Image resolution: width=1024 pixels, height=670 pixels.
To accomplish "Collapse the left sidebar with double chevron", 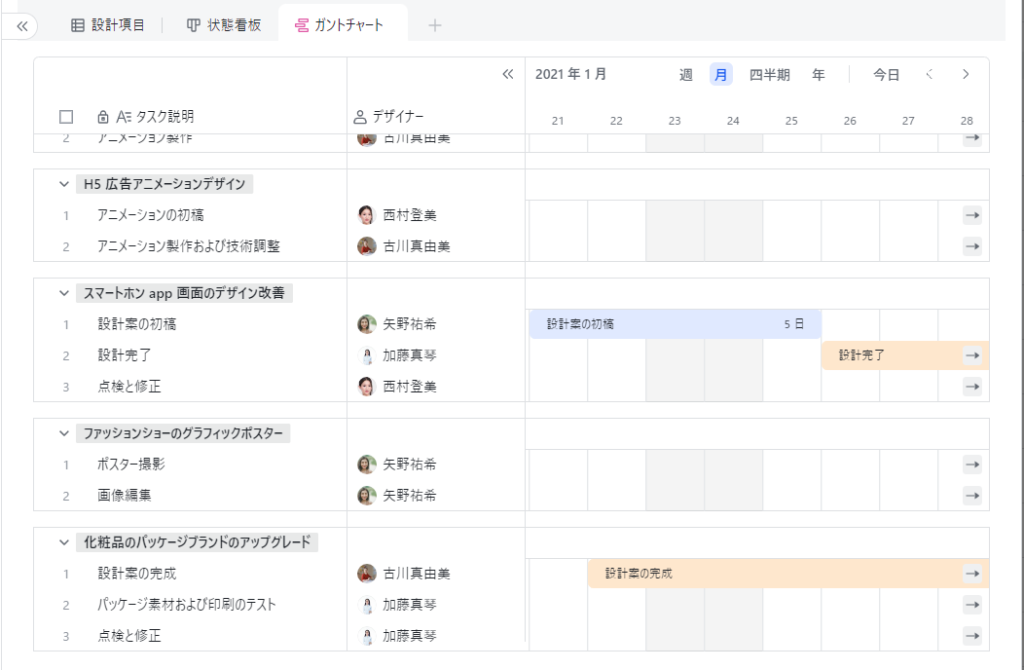I will click(22, 26).
